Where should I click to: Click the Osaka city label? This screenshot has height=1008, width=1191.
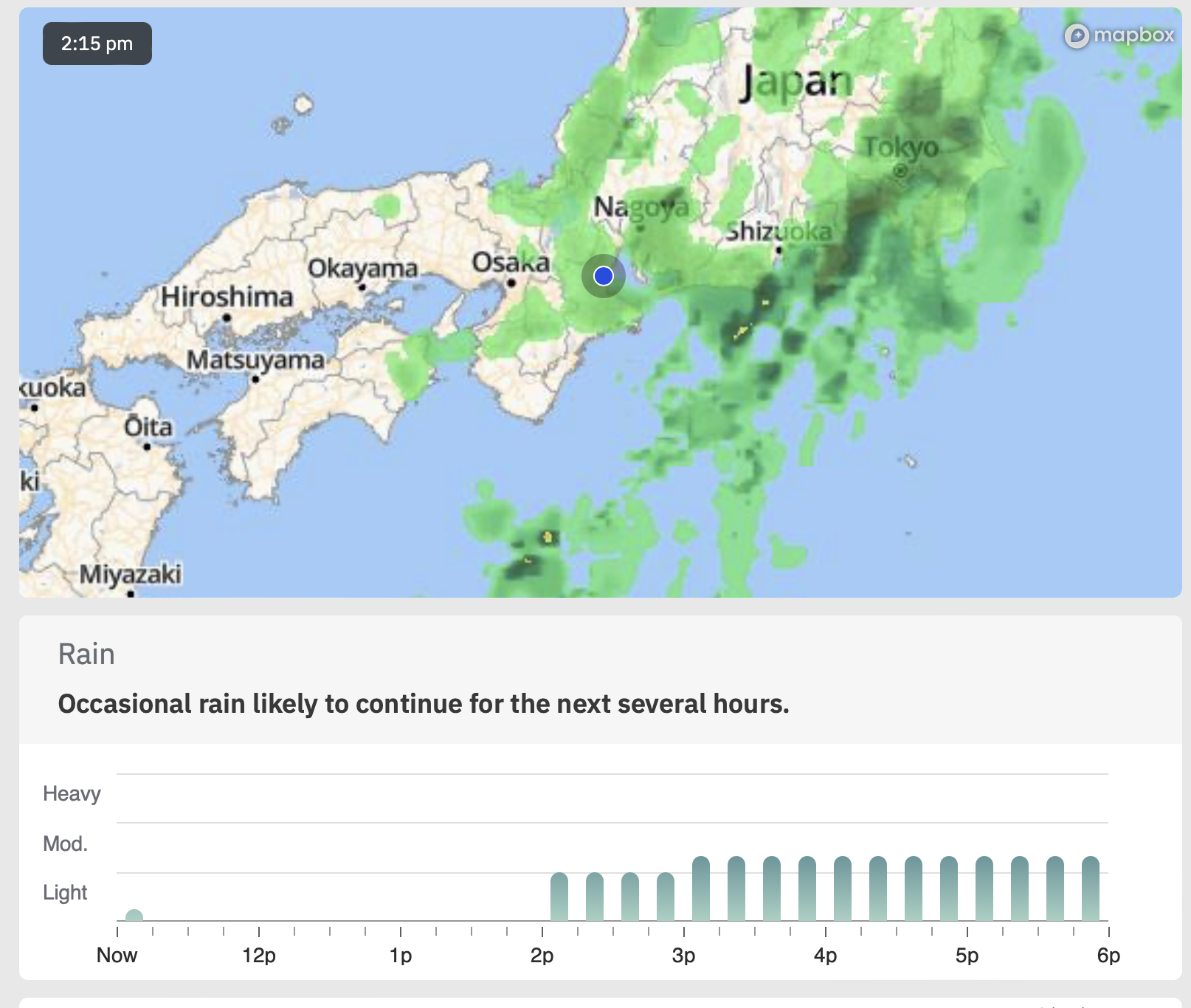click(x=511, y=262)
